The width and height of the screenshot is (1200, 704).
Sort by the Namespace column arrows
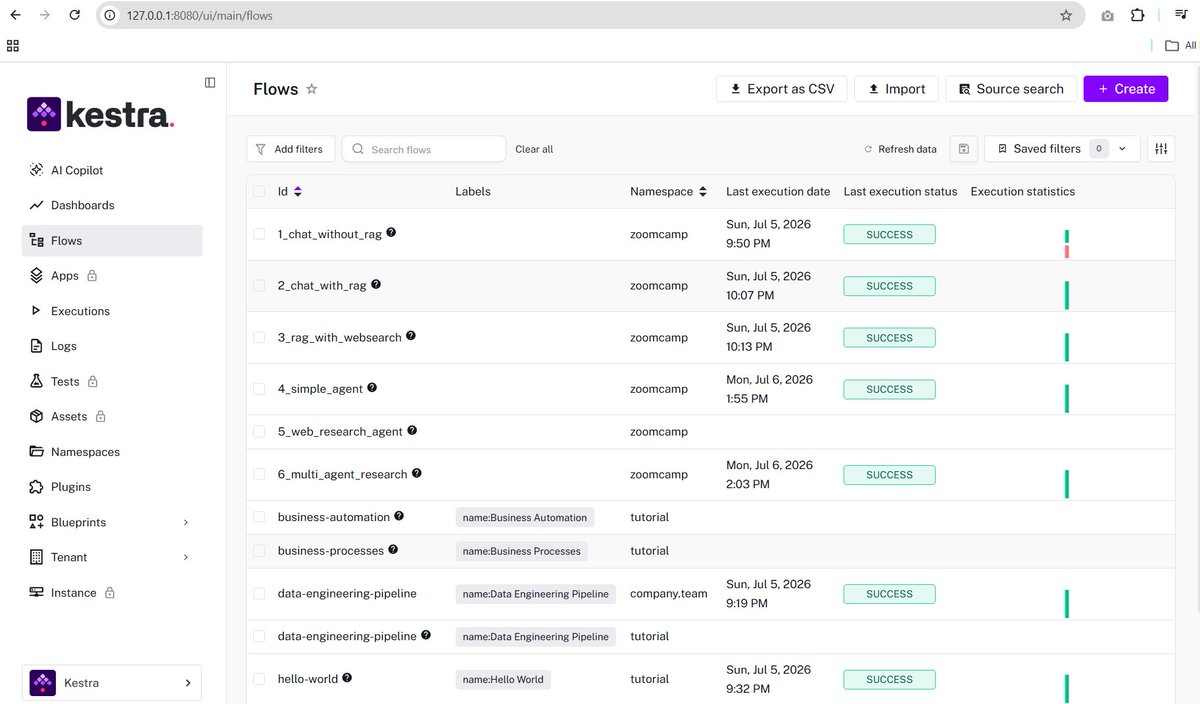(703, 191)
